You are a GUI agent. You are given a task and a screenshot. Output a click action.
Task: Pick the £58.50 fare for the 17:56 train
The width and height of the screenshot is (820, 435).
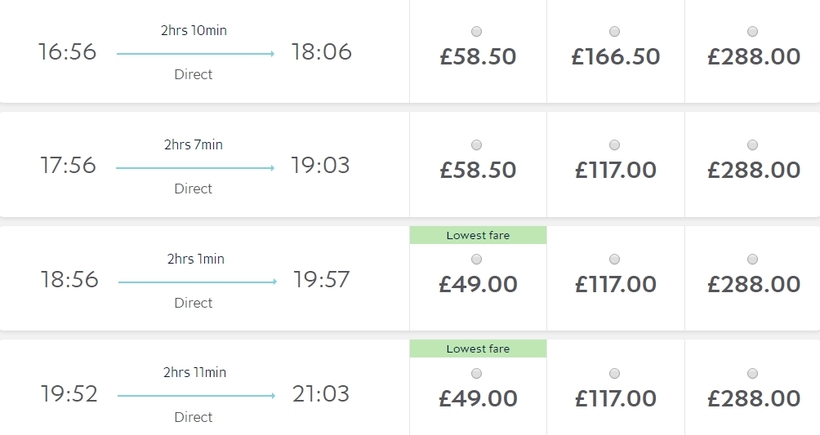[476, 145]
